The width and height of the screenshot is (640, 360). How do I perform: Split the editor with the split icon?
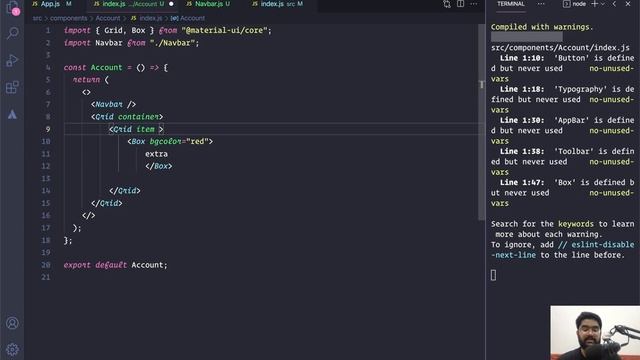[x=460, y=4]
